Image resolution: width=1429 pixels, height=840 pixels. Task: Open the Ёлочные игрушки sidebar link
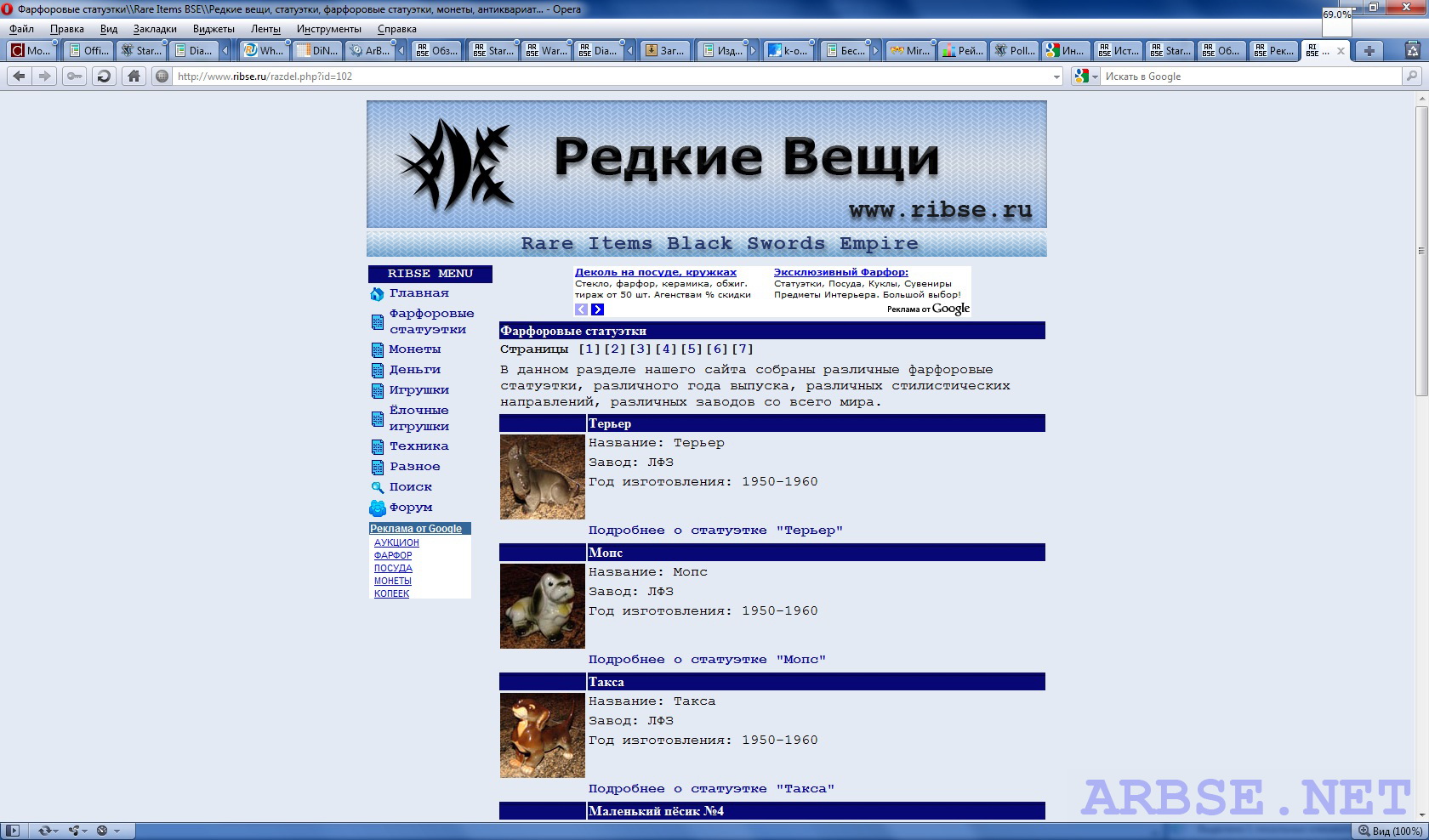point(419,418)
